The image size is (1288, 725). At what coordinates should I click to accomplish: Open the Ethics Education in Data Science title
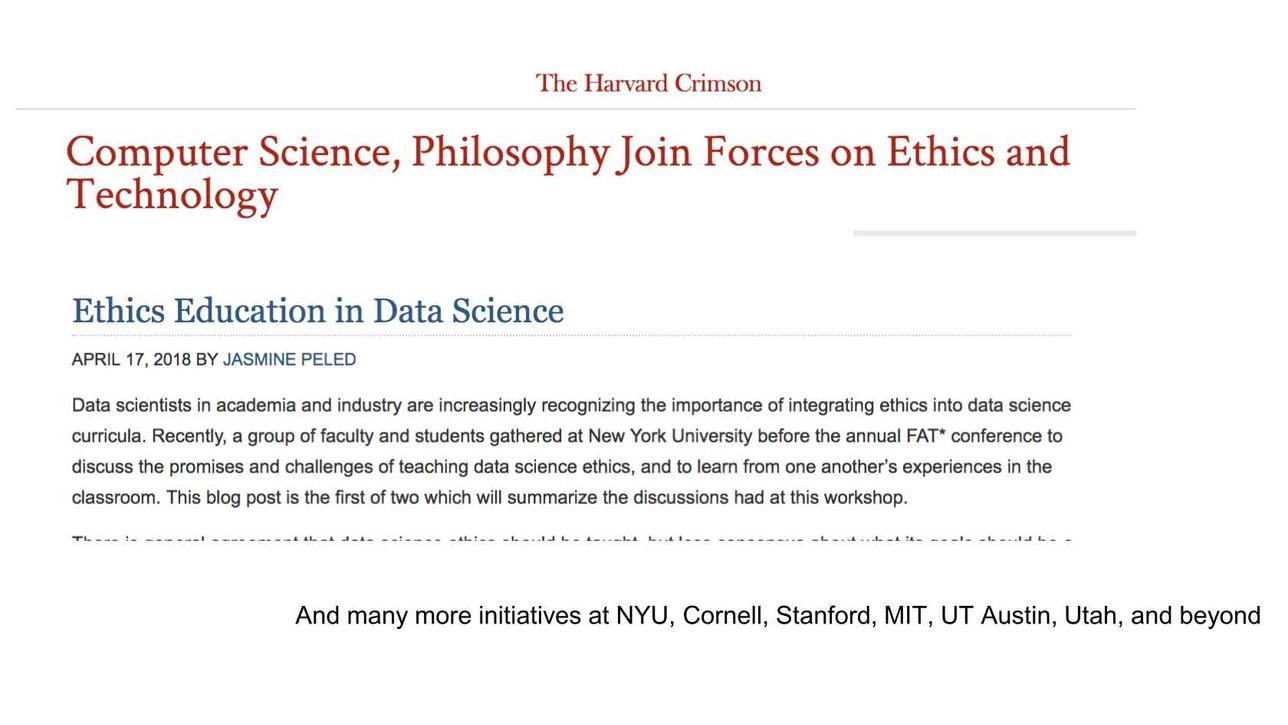[318, 311]
